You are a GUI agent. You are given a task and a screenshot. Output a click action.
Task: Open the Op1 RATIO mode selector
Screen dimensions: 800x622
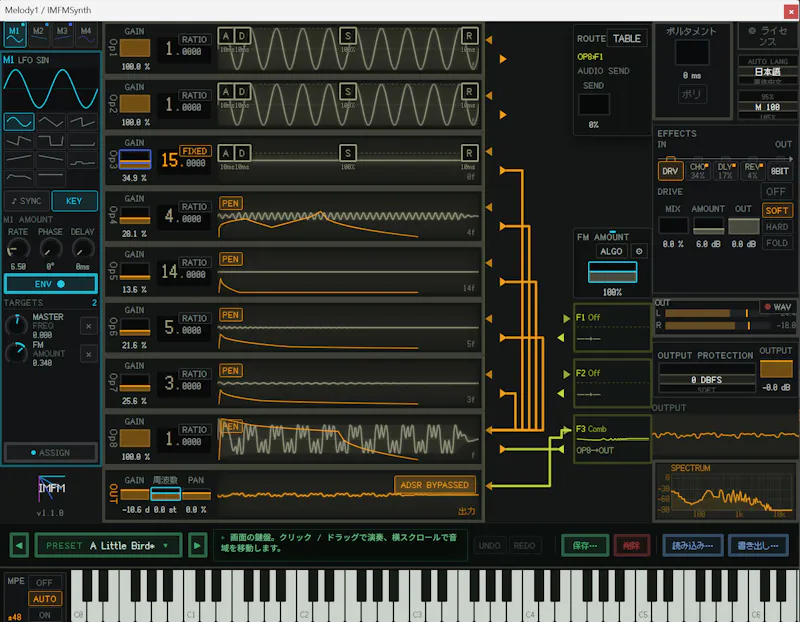coord(194,39)
